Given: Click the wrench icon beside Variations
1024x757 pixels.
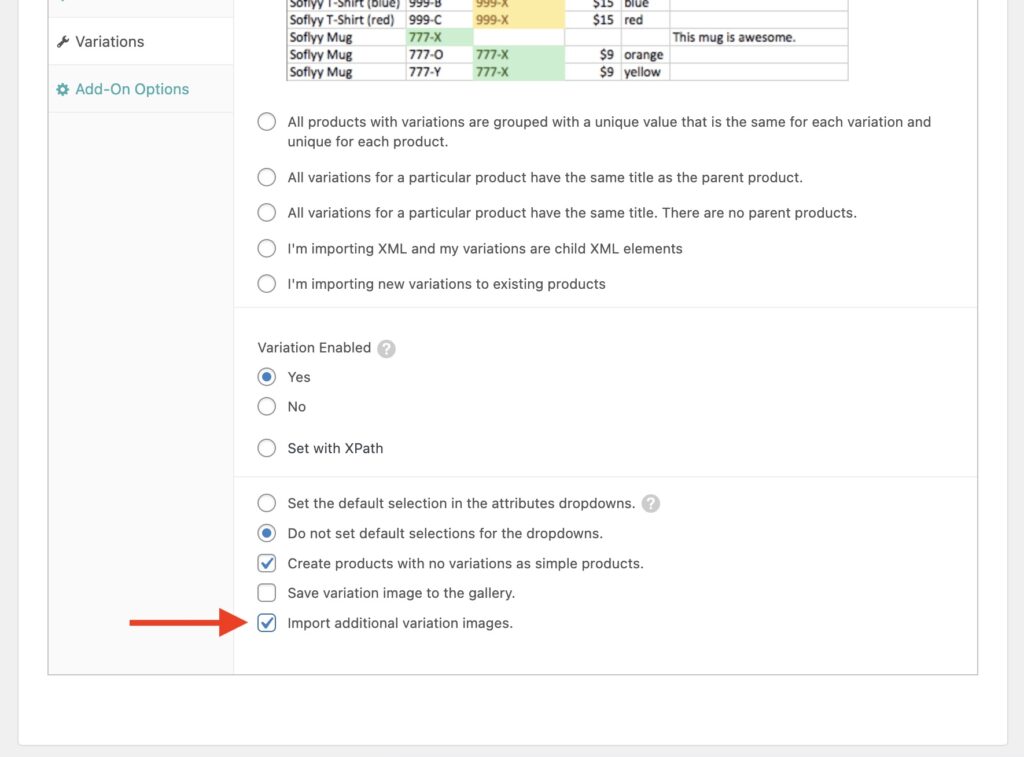Looking at the screenshot, I should pyautogui.click(x=64, y=42).
